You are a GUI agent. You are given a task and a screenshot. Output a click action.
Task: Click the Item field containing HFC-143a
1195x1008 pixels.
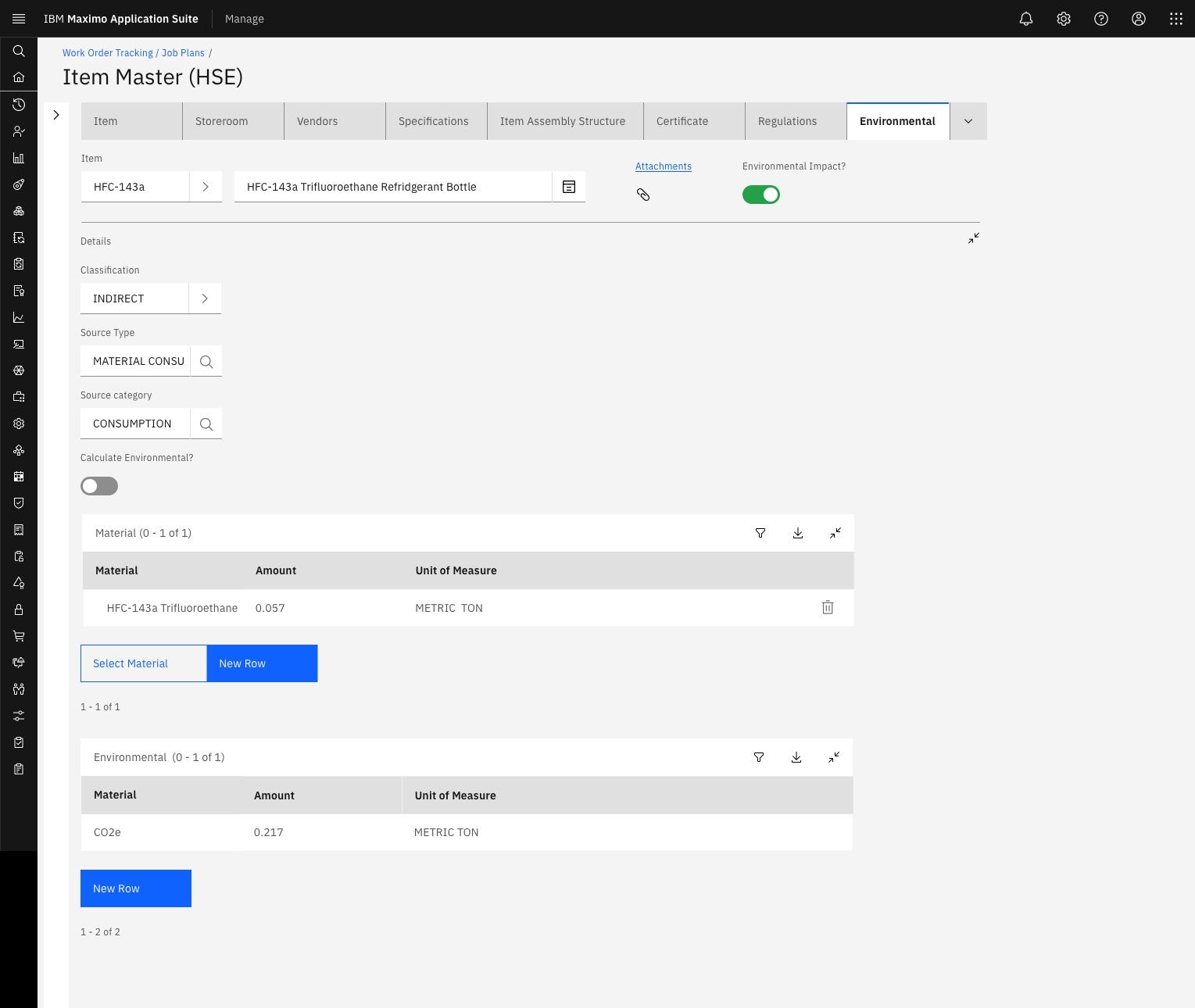135,187
